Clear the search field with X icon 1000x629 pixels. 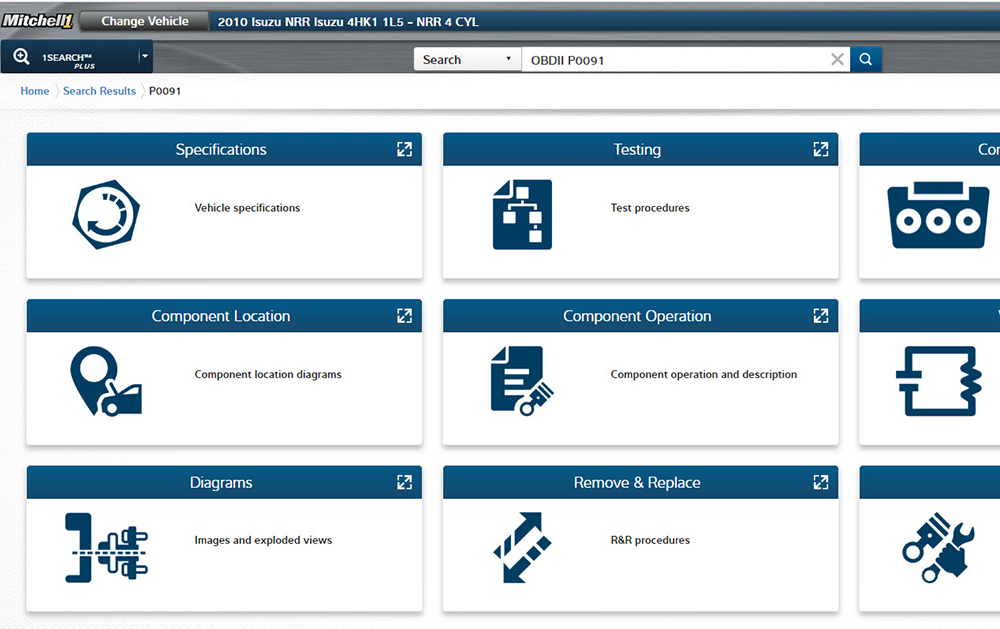[838, 60]
